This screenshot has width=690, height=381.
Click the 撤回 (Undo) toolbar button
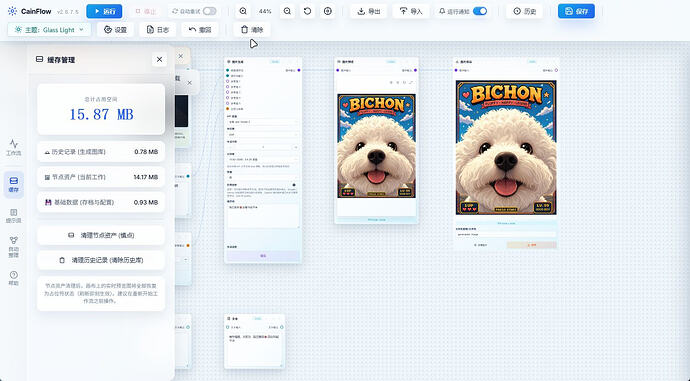[x=200, y=30]
